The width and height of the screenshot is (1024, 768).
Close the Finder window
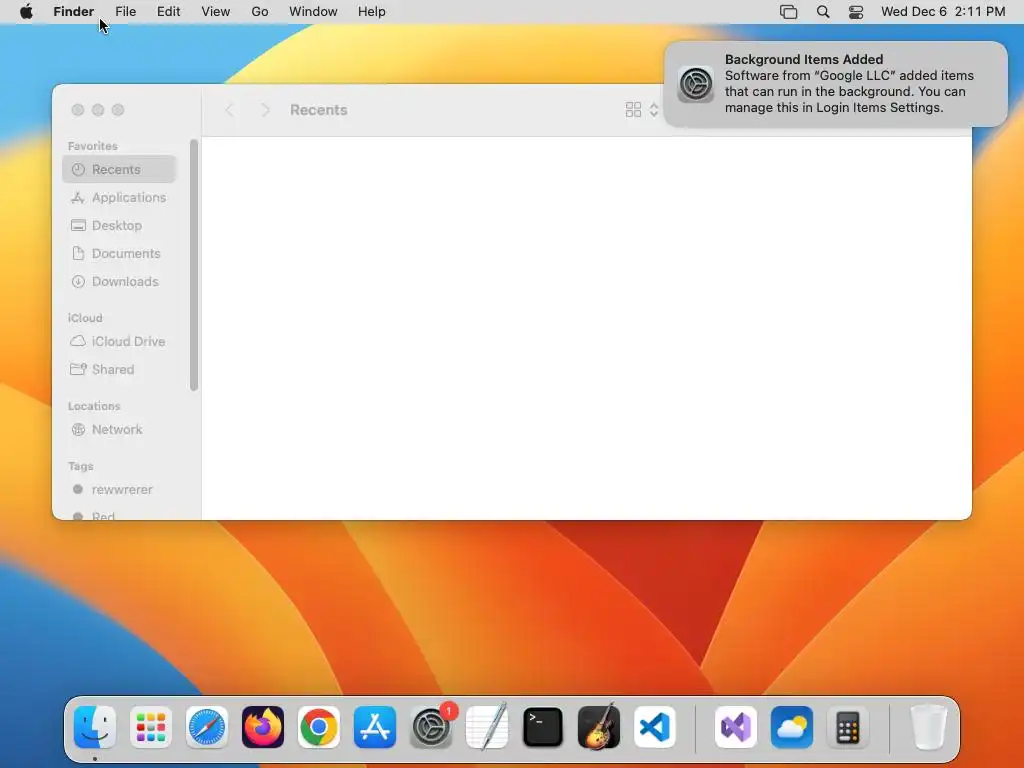(78, 110)
